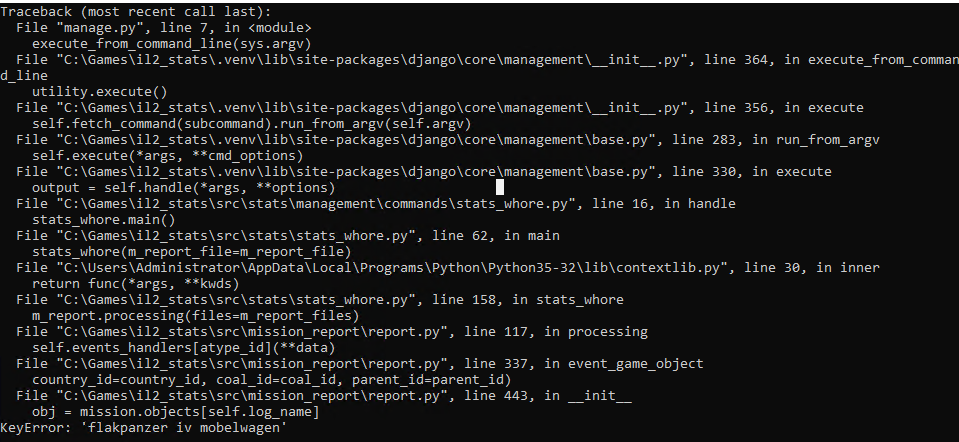Click the white text cursor block
Viewport: 959px width, 442px height.
pos(500,187)
